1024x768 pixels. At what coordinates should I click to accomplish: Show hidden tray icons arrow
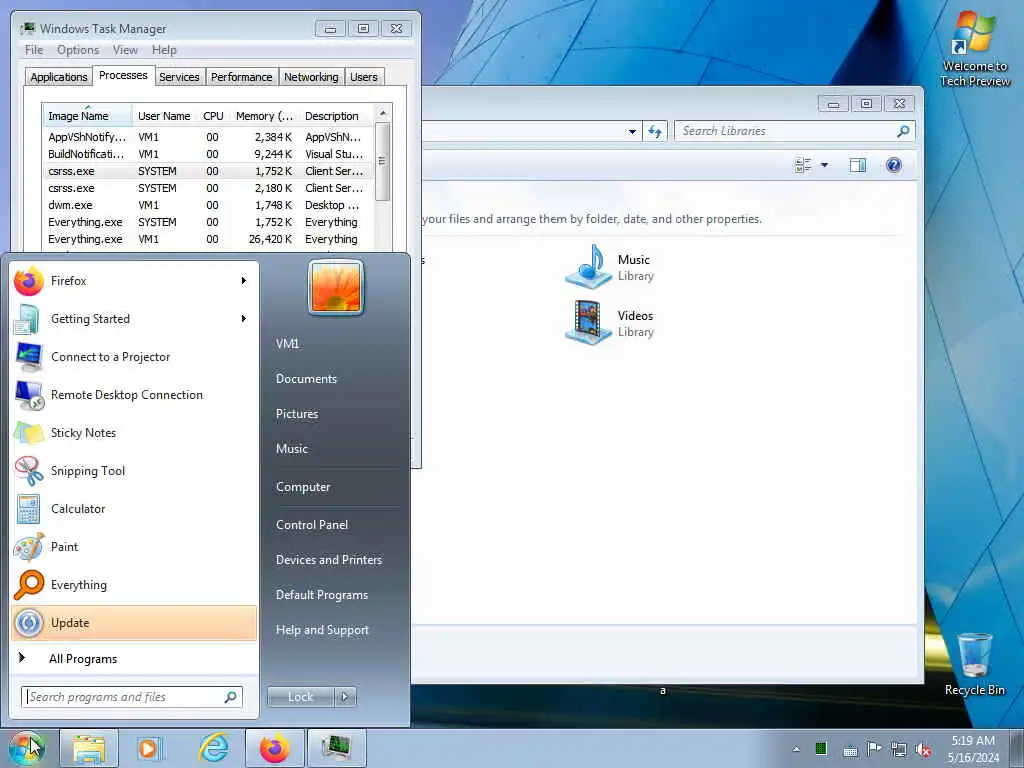click(795, 749)
